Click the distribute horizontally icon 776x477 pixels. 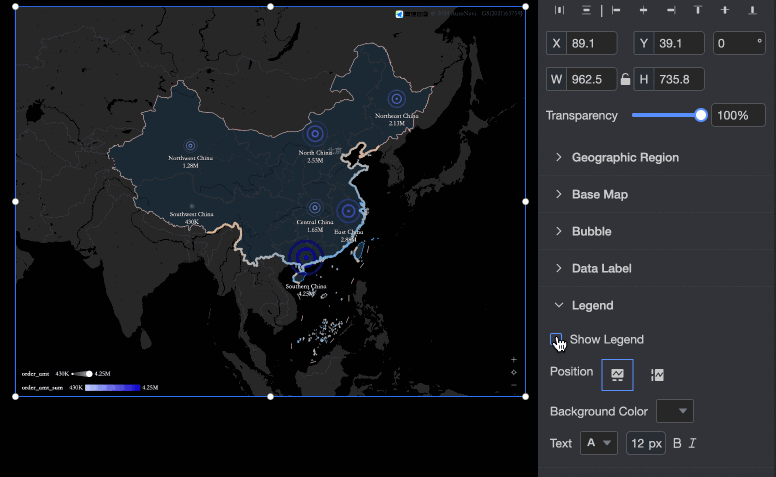click(559, 10)
